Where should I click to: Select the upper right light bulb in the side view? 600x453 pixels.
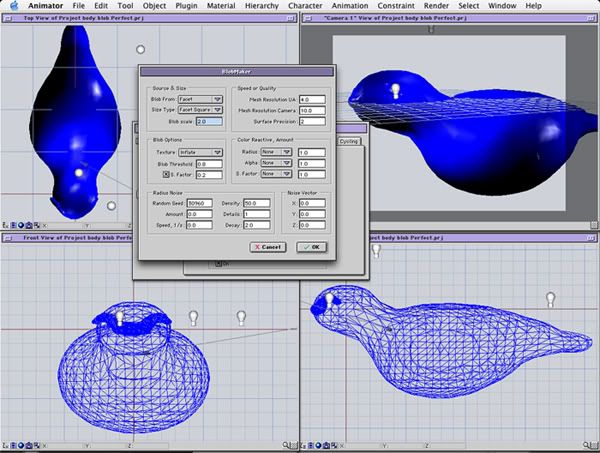[x=549, y=299]
